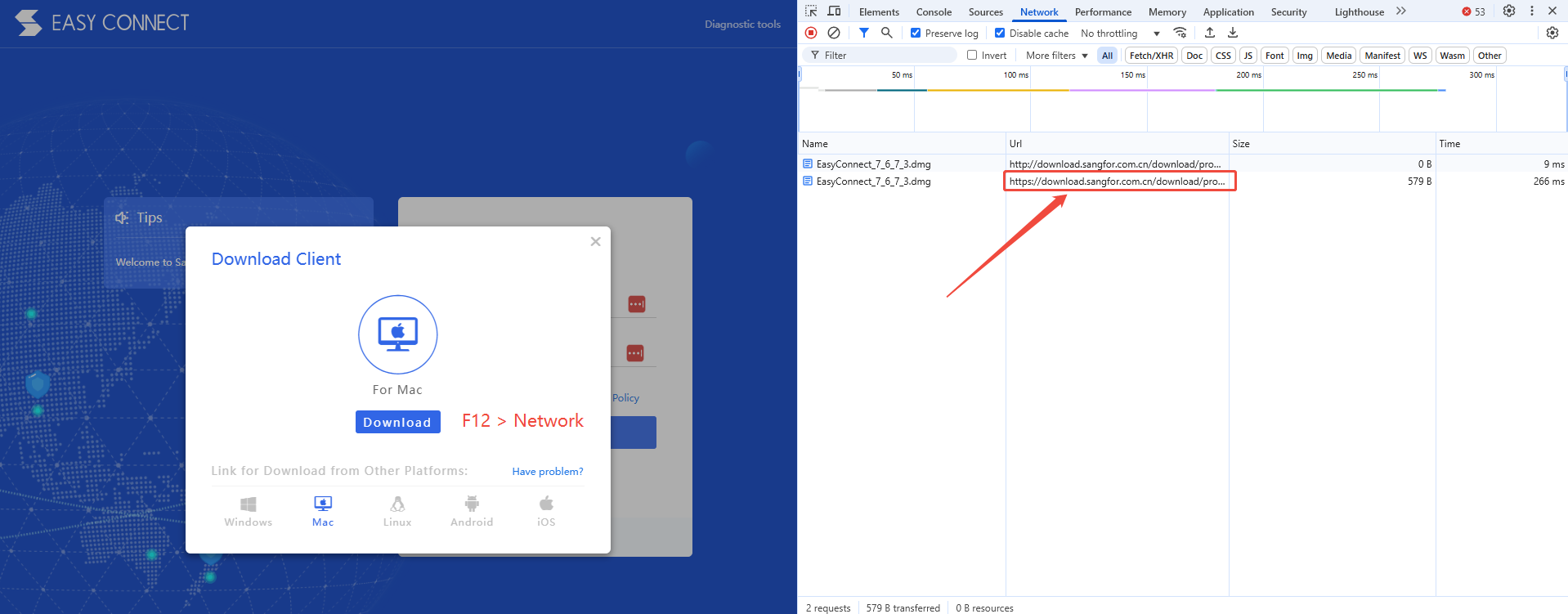
Task: Click the Tips speaker icon
Action: [x=122, y=217]
